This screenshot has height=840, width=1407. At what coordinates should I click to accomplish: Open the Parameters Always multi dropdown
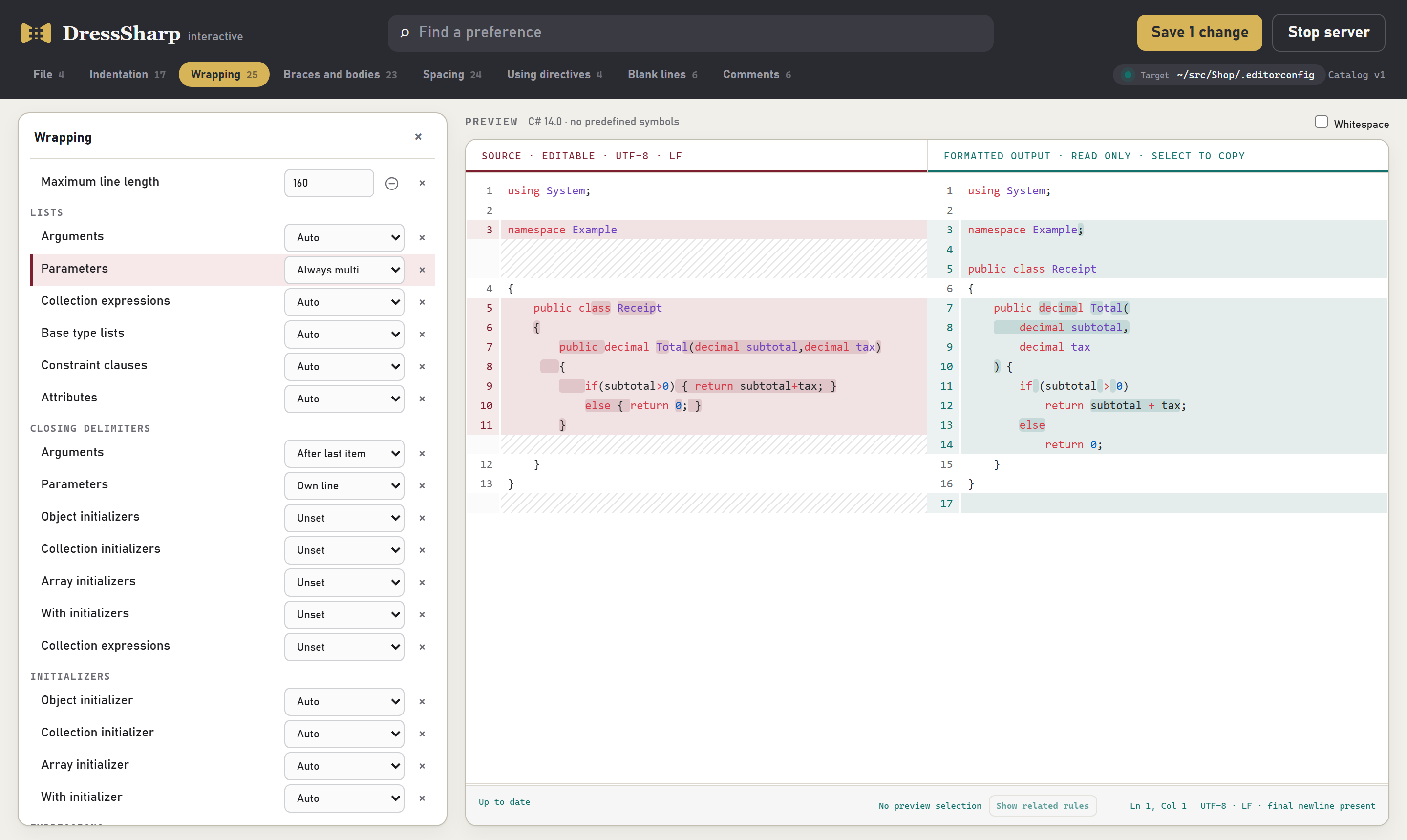[344, 270]
